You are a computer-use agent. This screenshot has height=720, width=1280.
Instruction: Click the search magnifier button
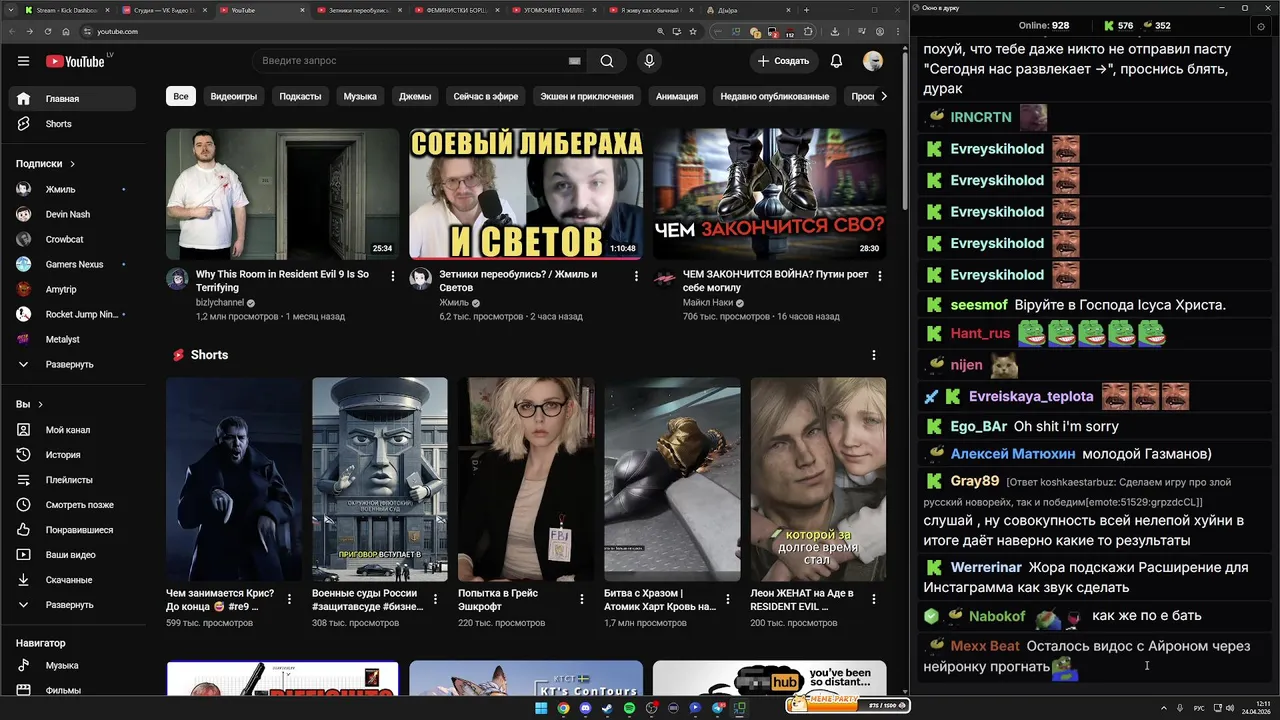(607, 61)
